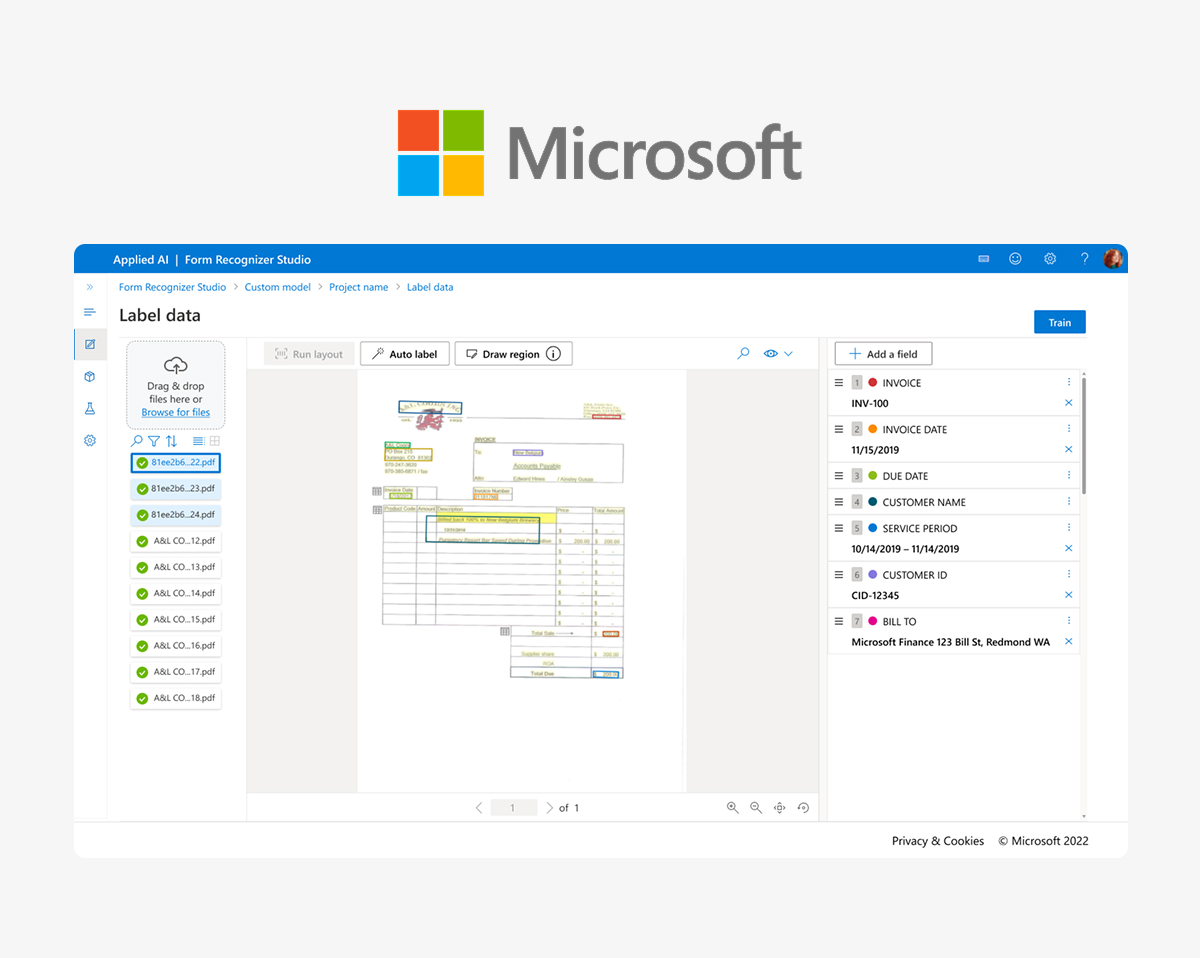Open more options for DUE DATE field

coord(1069,475)
